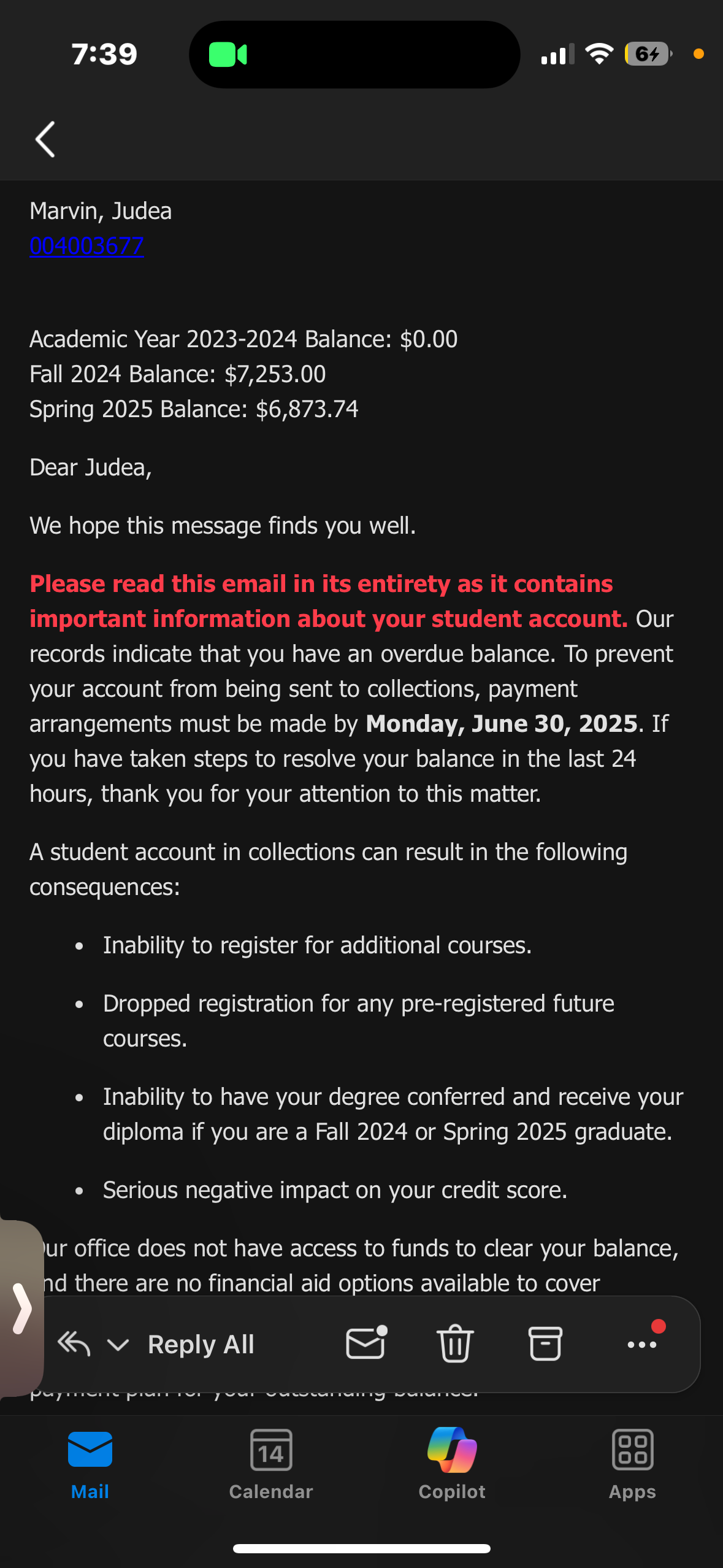Archive the email with the box icon
Image resolution: width=723 pixels, height=1568 pixels.
click(545, 1343)
